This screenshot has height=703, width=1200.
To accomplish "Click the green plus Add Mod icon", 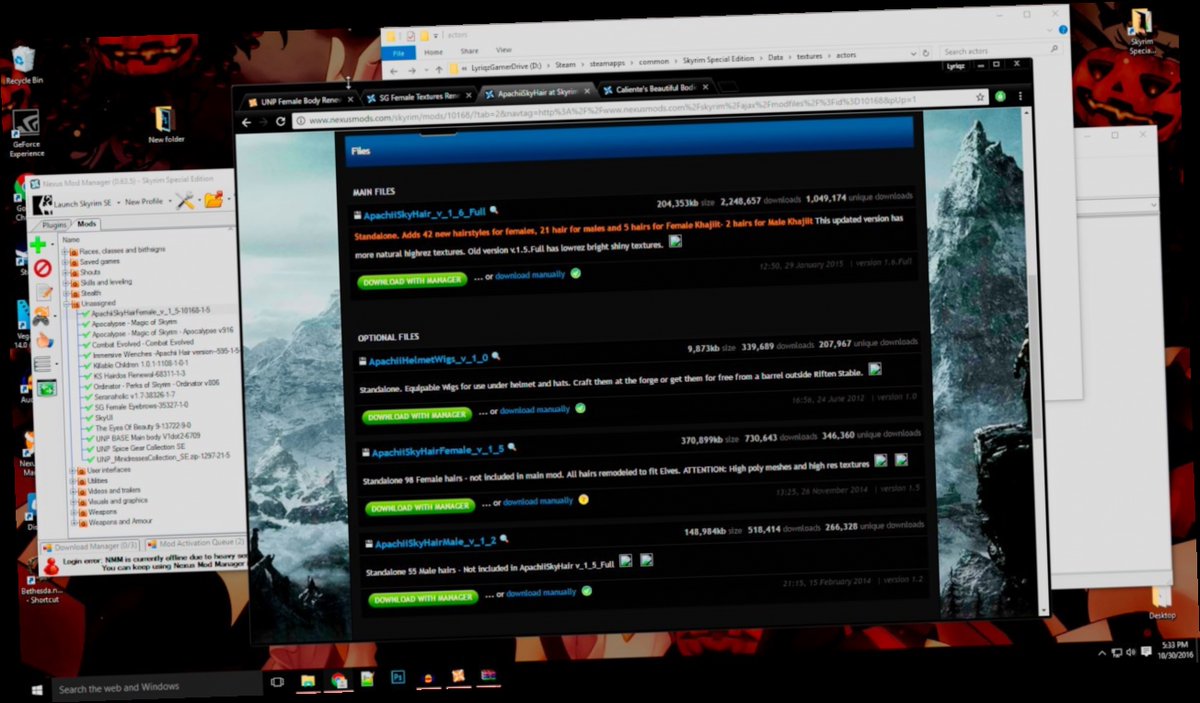I will (x=39, y=245).
